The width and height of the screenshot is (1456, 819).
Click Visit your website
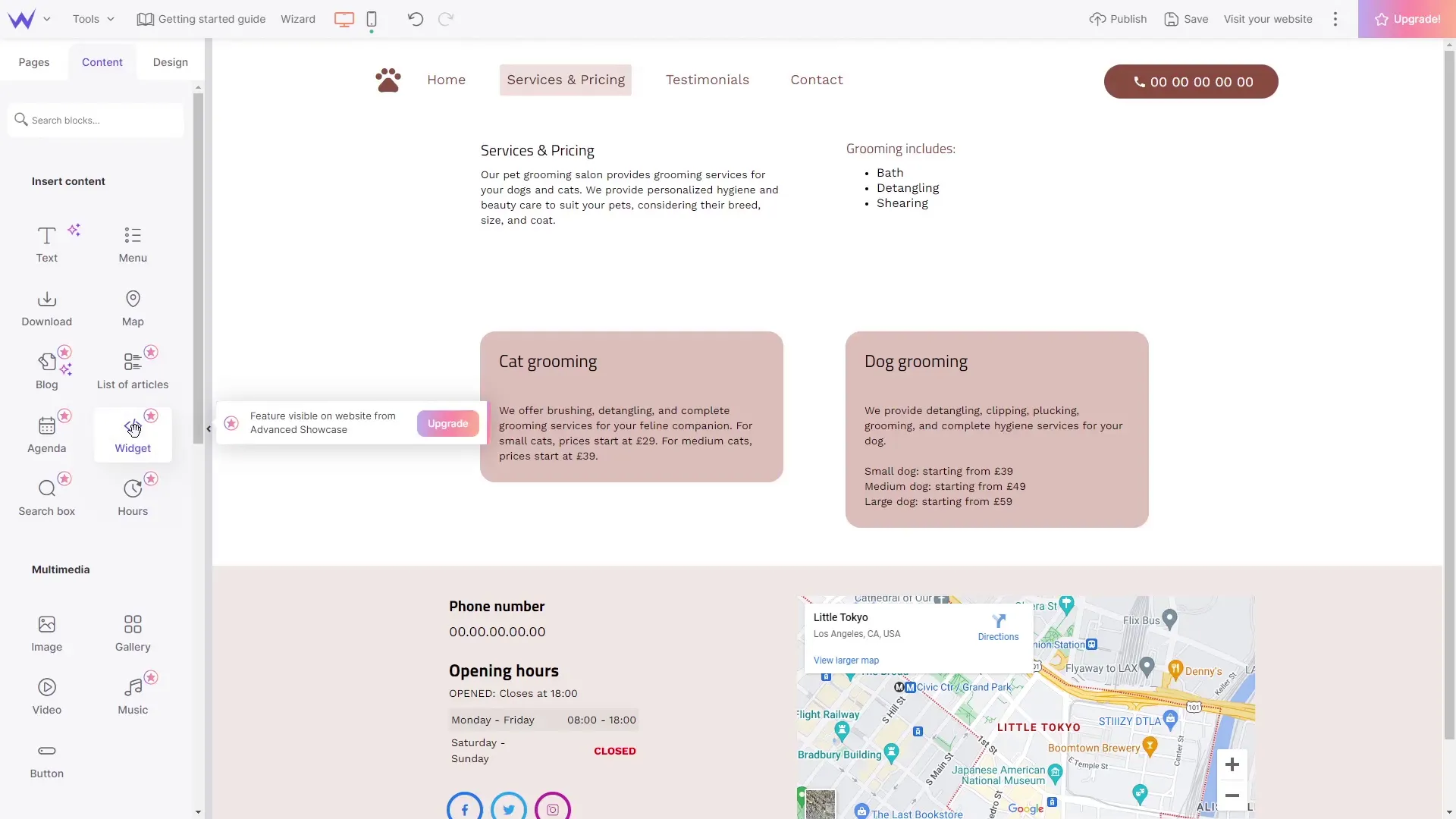point(1268,19)
